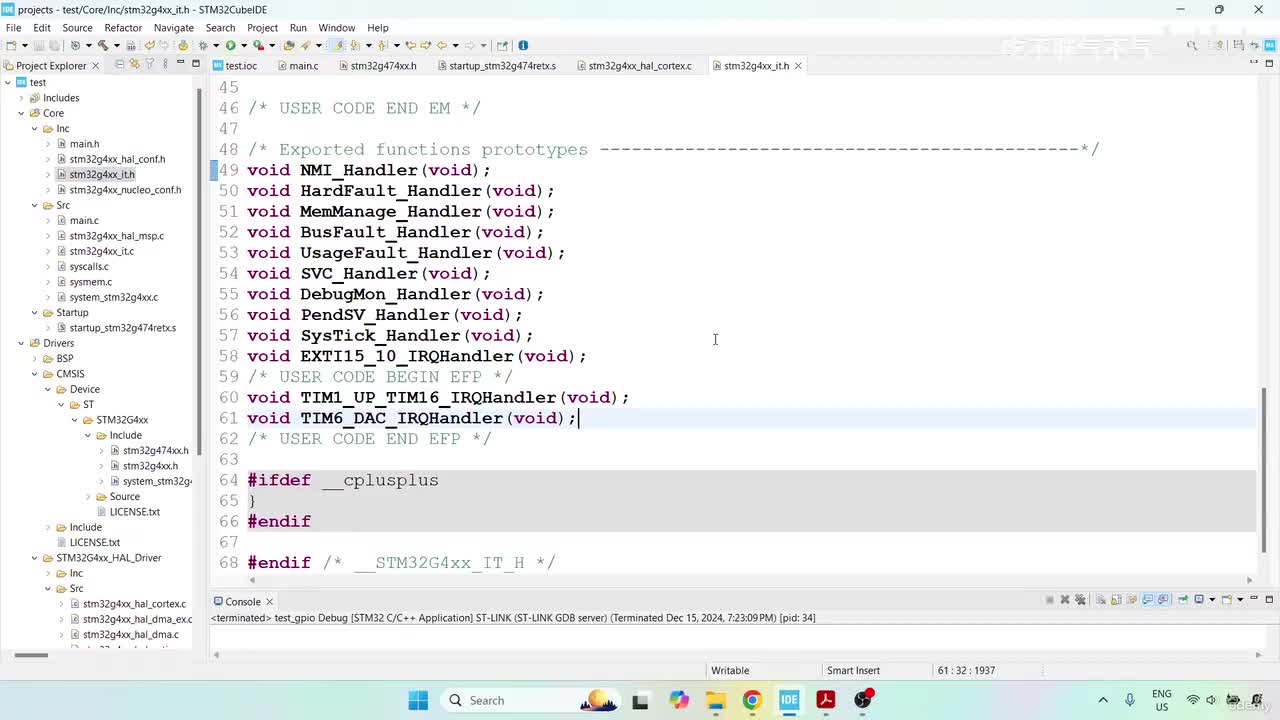Click the Writable status bar field
The width and height of the screenshot is (1280, 720).
click(730, 670)
